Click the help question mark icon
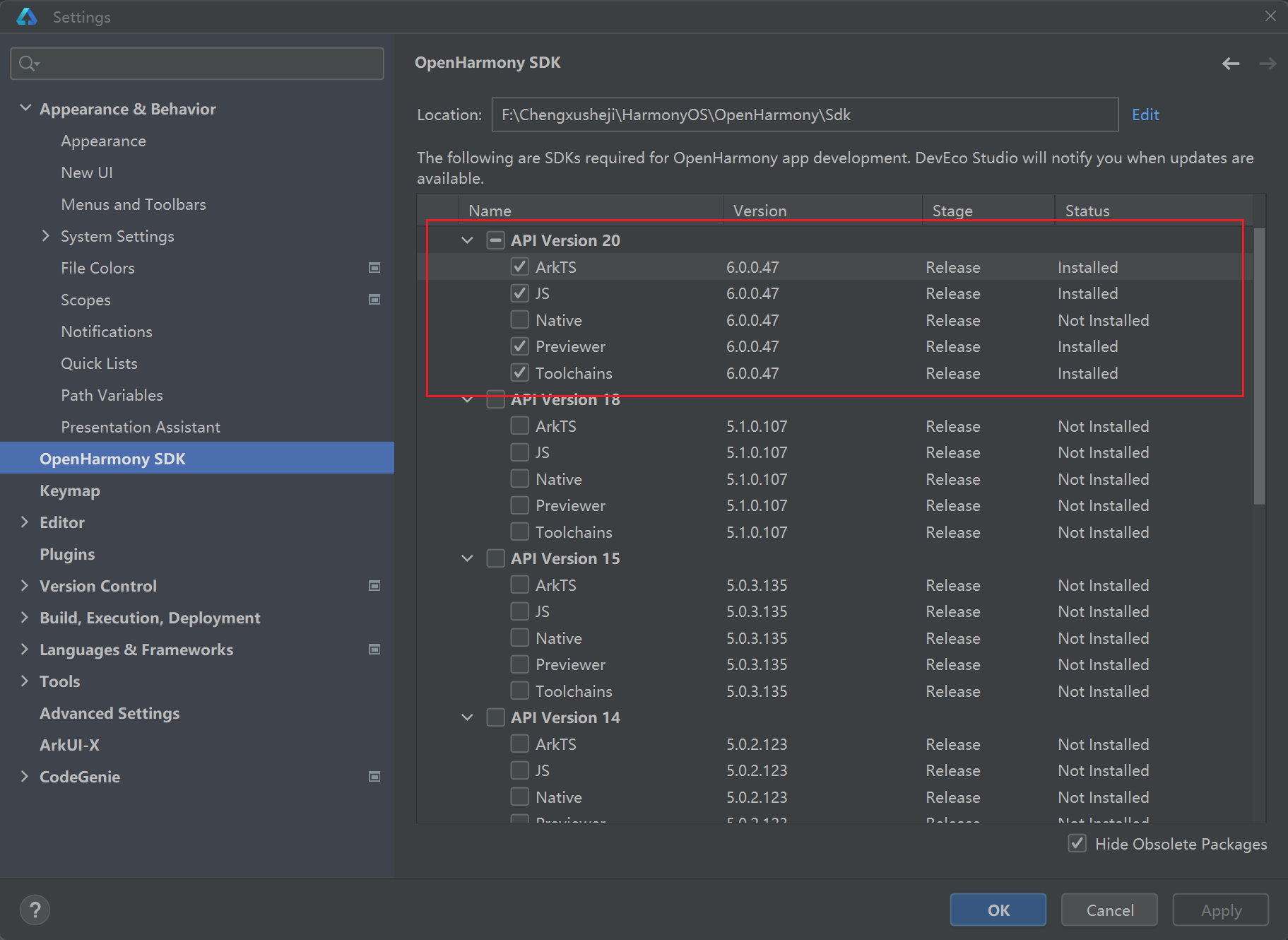 pyautogui.click(x=35, y=910)
